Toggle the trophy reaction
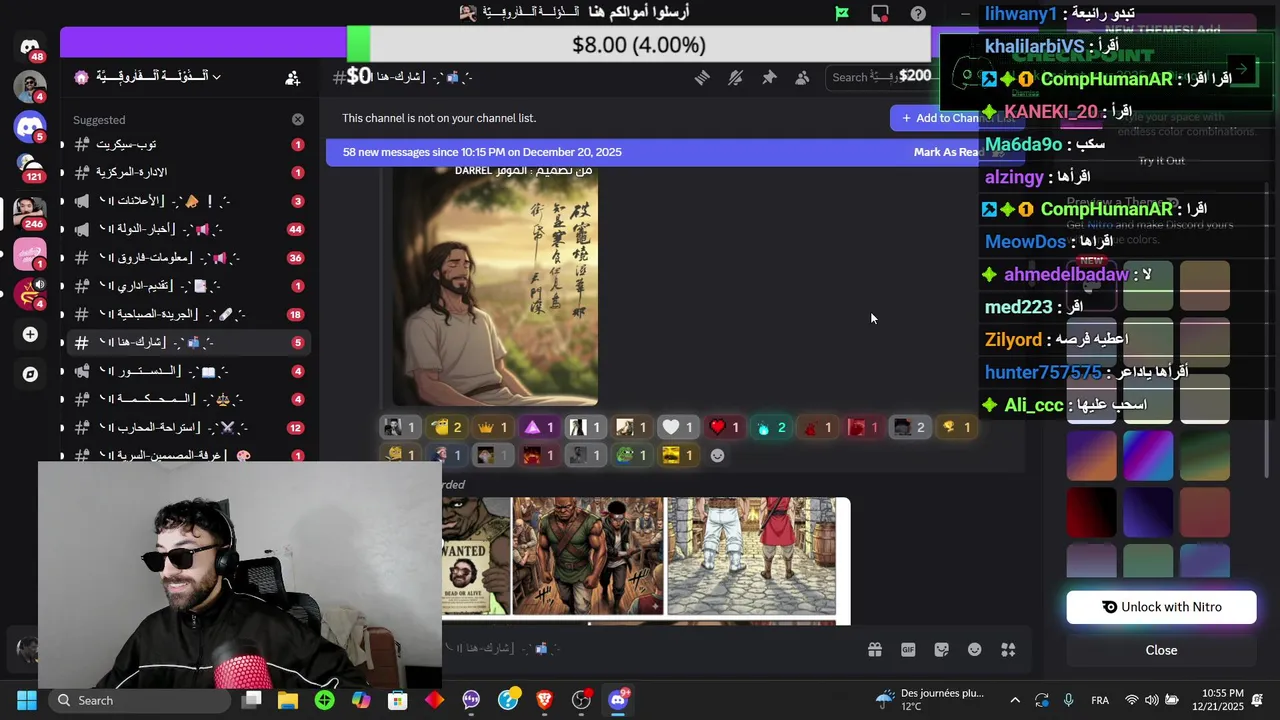The width and height of the screenshot is (1280, 720). 956,427
